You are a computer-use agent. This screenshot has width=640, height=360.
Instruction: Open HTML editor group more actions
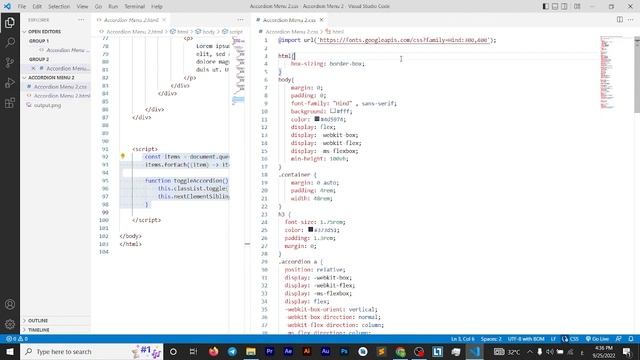pyautogui.click(x=240, y=20)
